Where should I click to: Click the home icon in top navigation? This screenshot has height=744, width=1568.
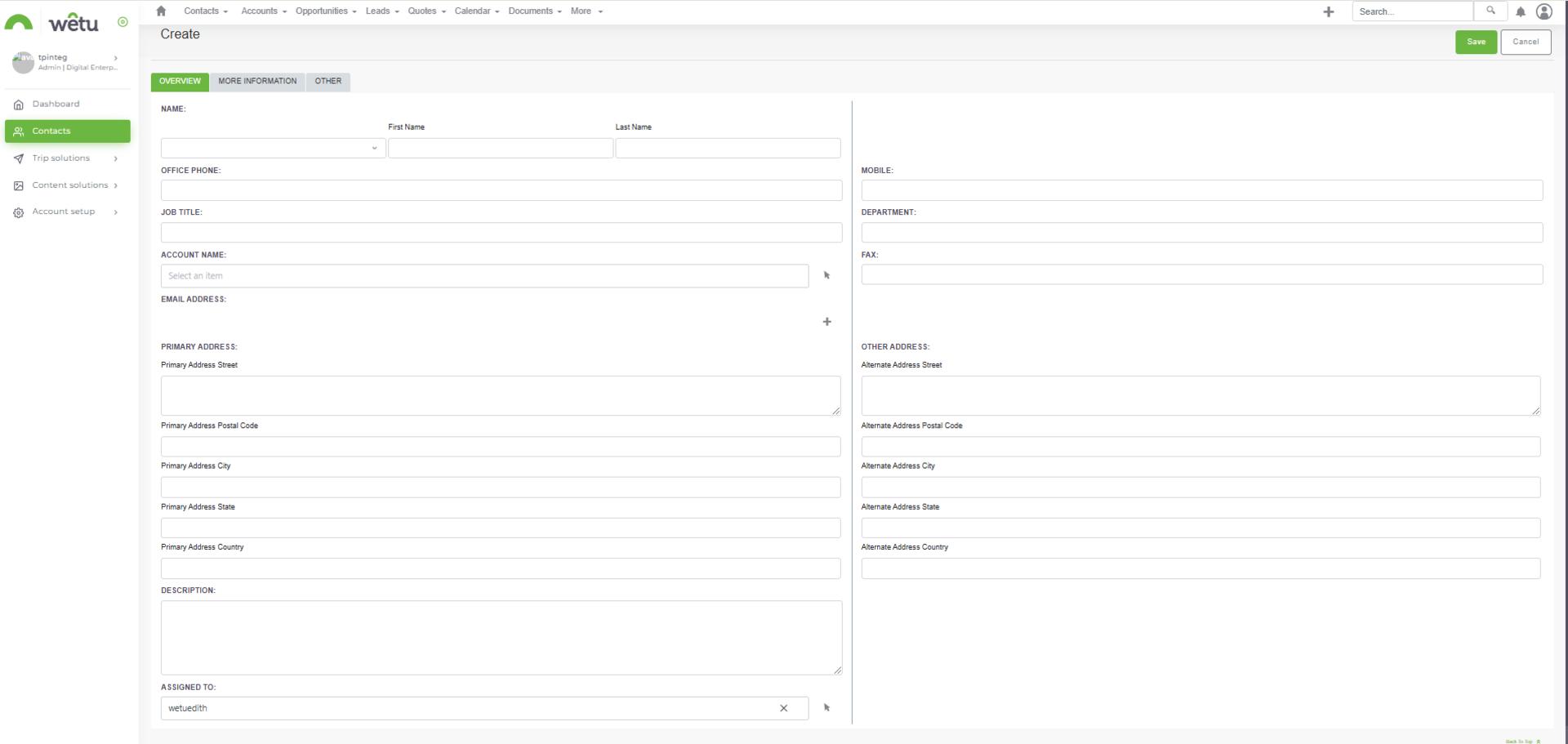point(161,11)
